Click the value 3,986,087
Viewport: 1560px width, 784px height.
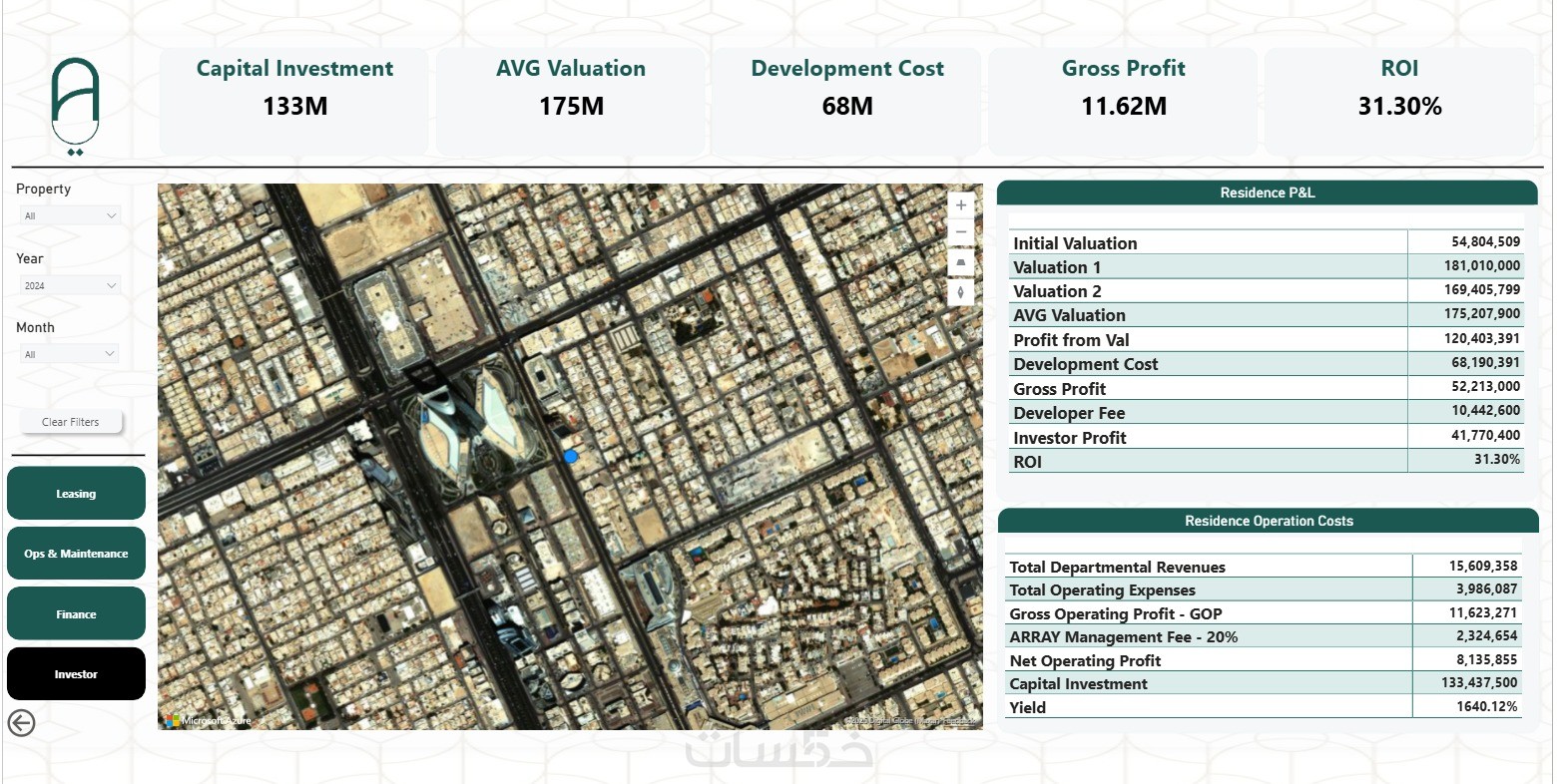[1486, 589]
